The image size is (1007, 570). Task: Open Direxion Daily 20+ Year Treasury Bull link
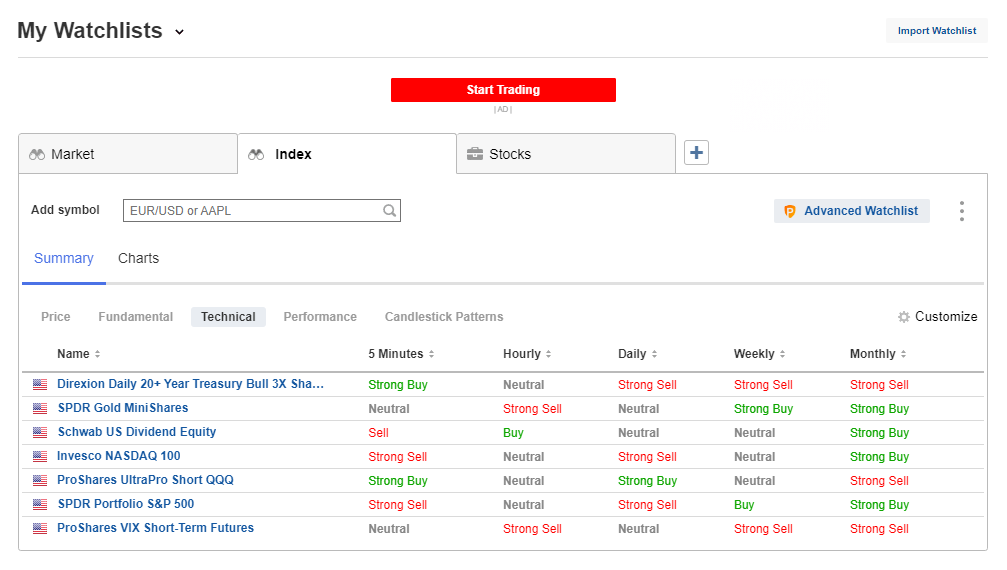190,384
